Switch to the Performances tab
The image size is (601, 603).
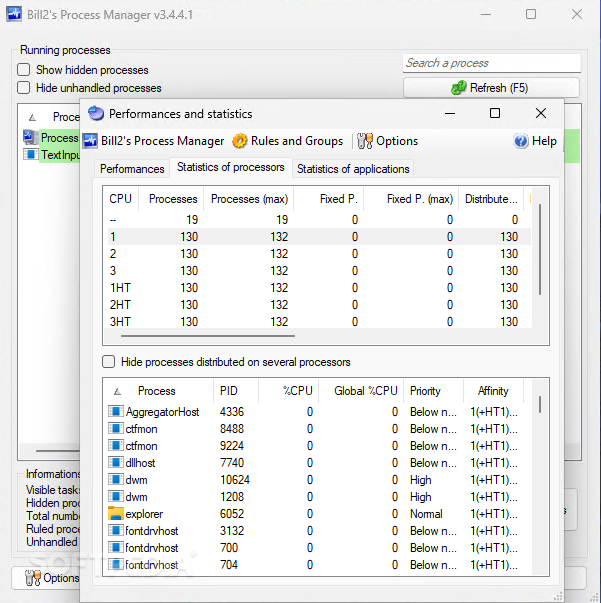pos(132,169)
